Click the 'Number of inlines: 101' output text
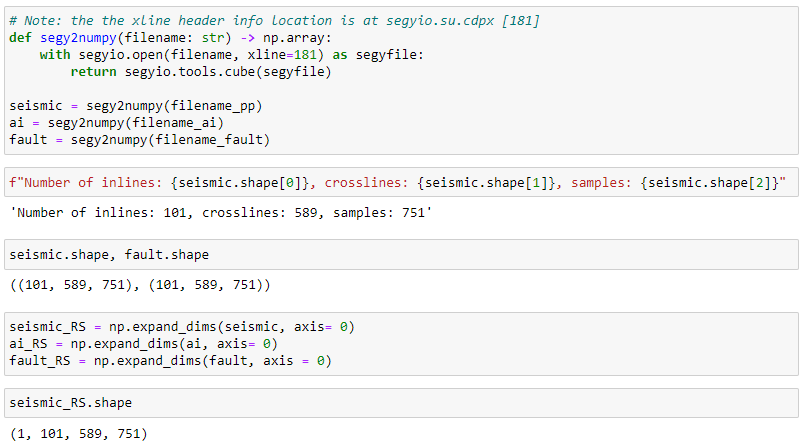Image resolution: width=808 pixels, height=448 pixels. [x=221, y=212]
